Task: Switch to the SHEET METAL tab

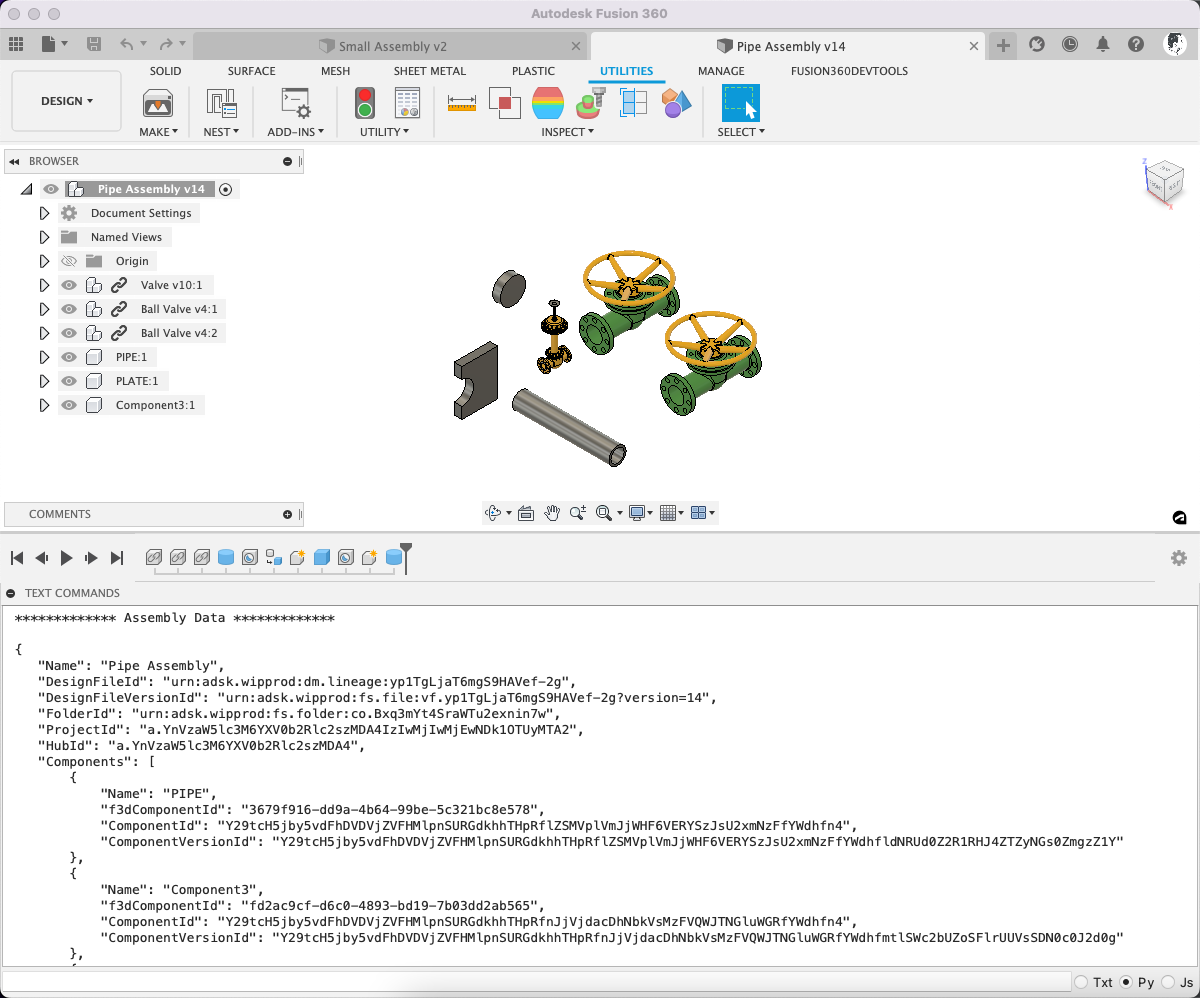Action: [x=430, y=71]
